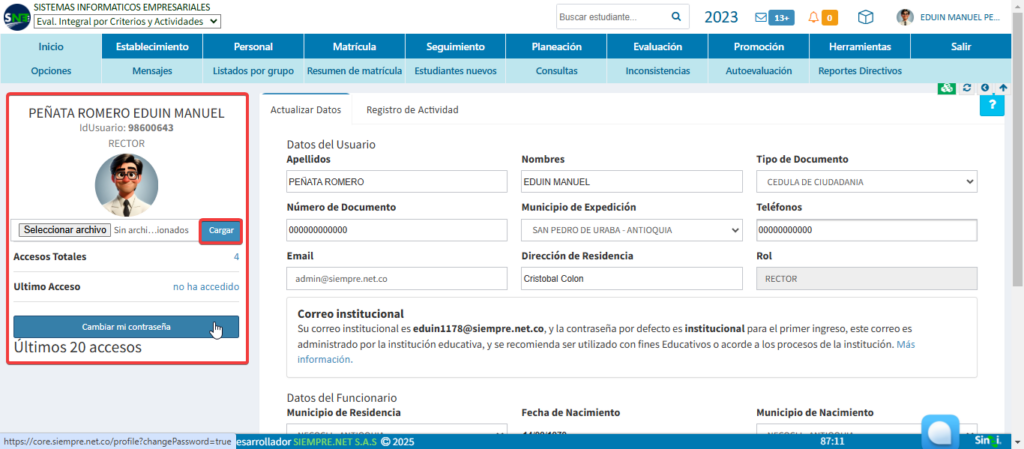Select the Mensajes submenu item
1024x449 pixels.
(152, 70)
